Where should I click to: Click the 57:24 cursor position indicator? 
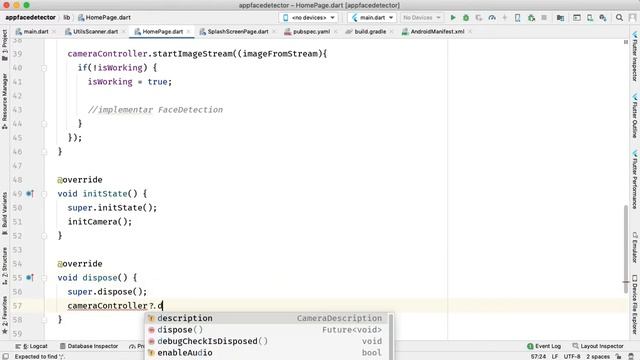point(538,356)
